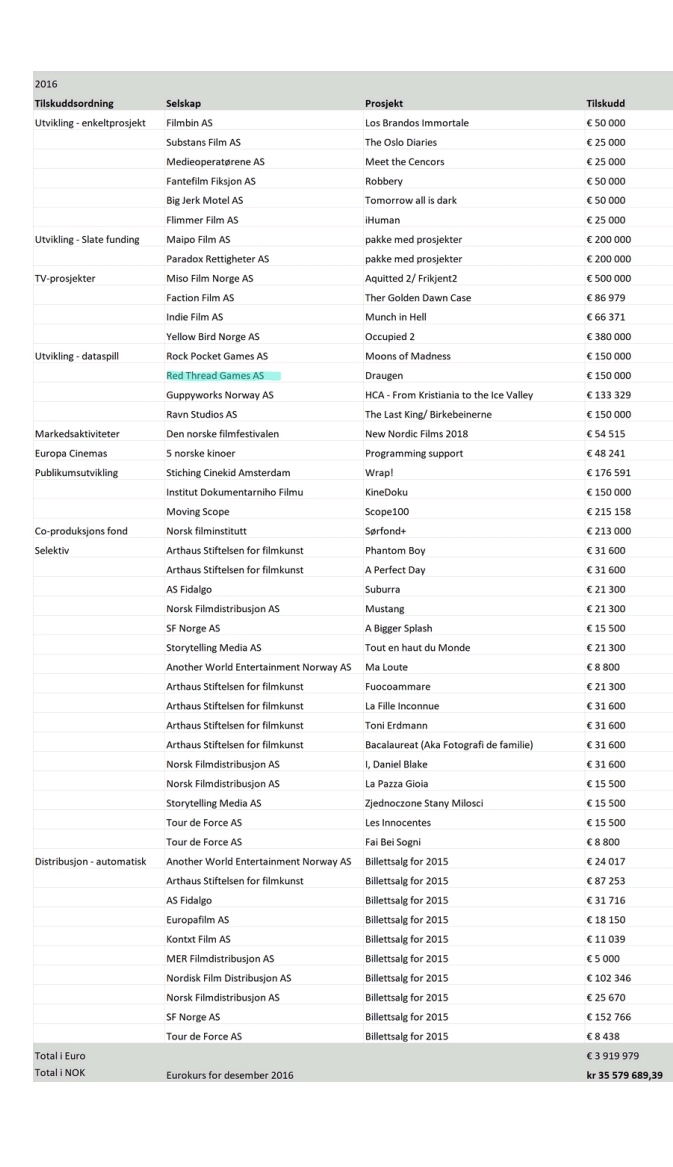Screen dimensions: 673x1167
Task: Select Guppyworks Norway AS cell
Action: pyautogui.click(x=220, y=394)
